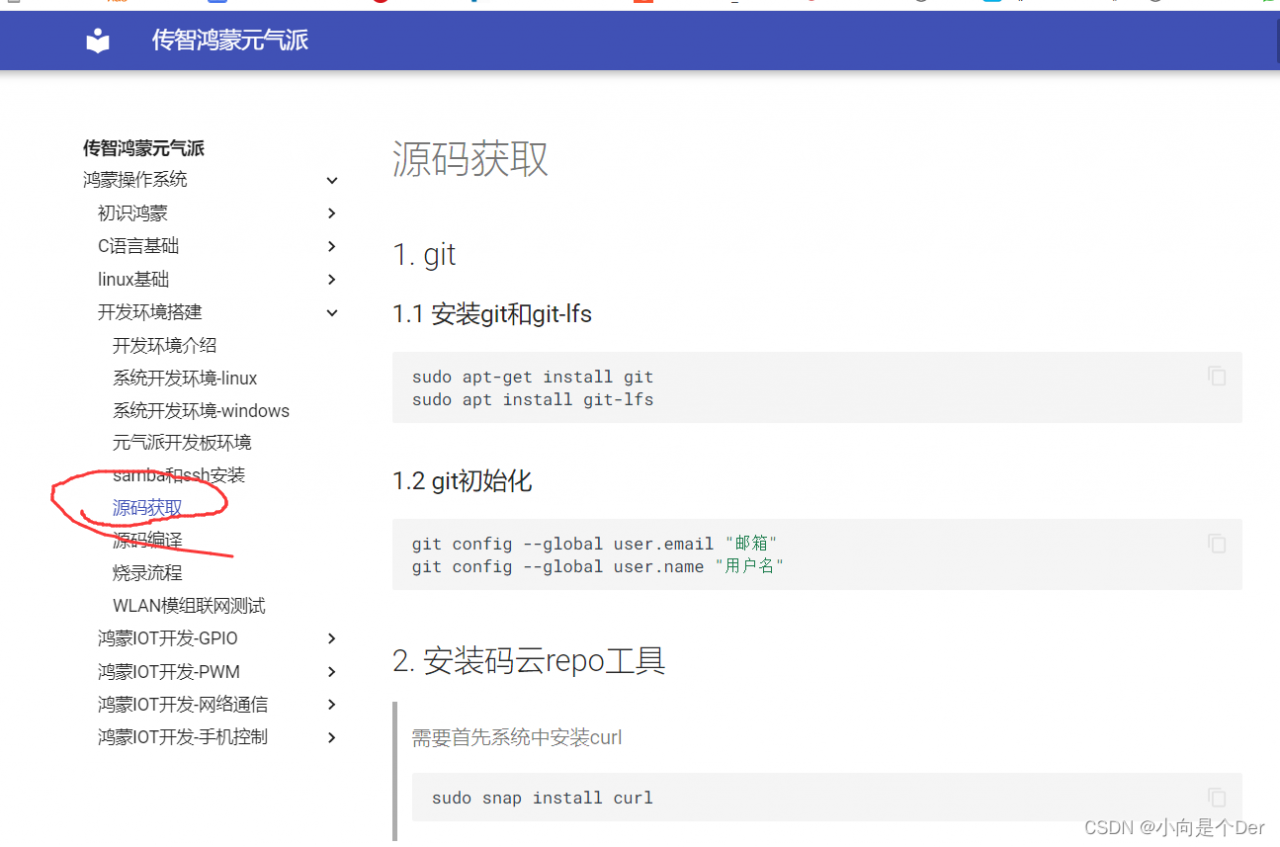Click the book logo icon in header
This screenshot has width=1280, height=847.
[x=97, y=41]
